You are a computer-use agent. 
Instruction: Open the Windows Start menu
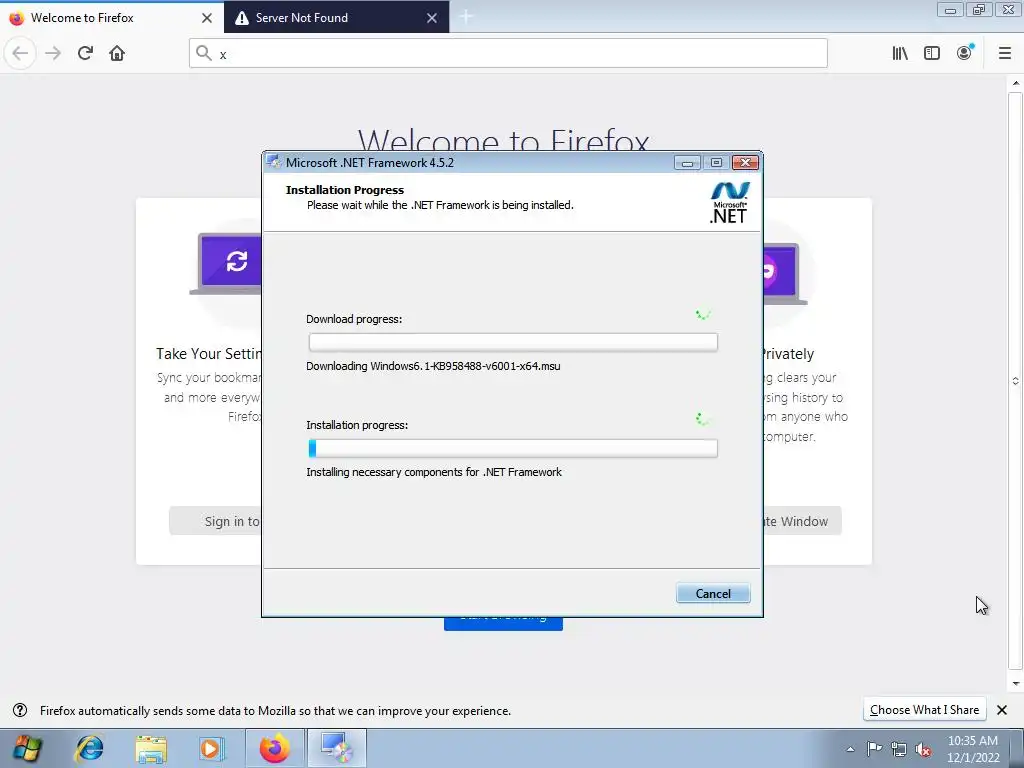point(27,748)
